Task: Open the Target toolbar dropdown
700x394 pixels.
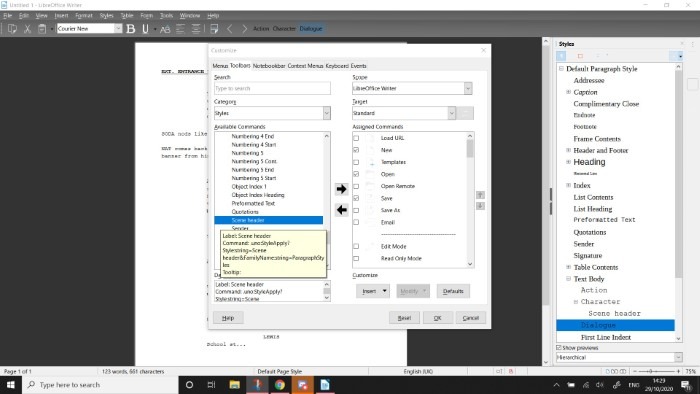Action: coord(451,113)
